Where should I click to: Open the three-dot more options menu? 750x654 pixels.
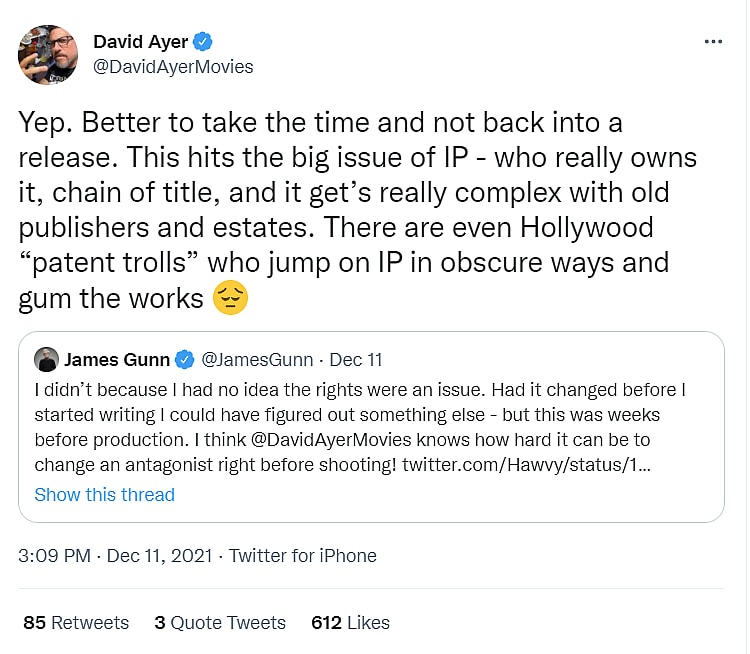click(712, 42)
